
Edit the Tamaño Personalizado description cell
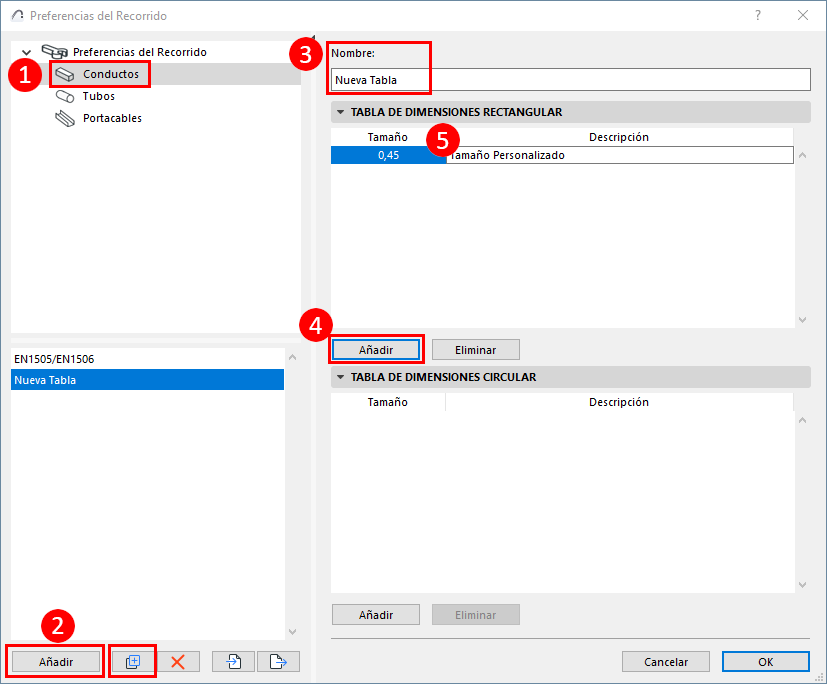(x=620, y=155)
